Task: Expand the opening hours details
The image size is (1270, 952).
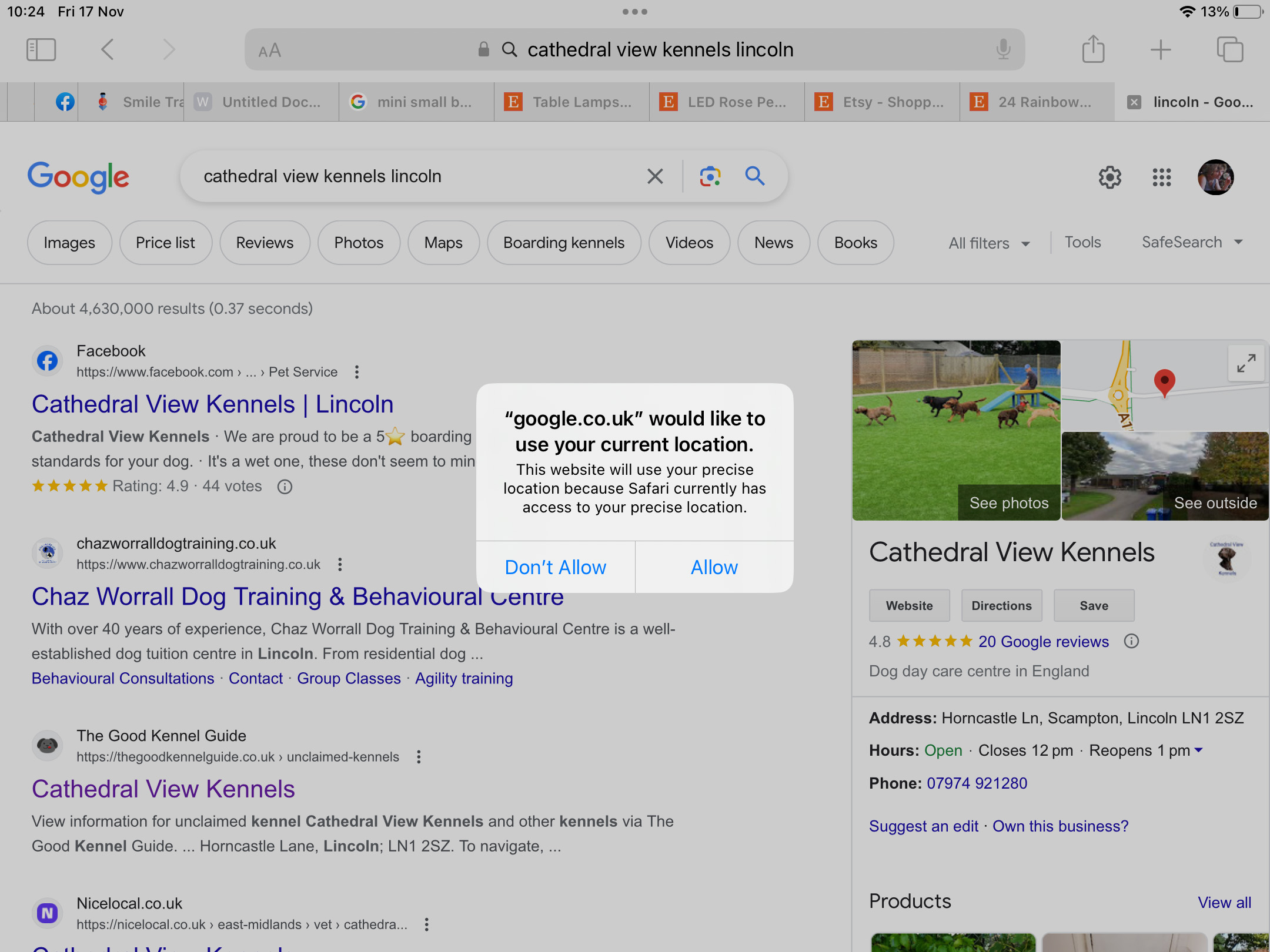Action: tap(1199, 750)
